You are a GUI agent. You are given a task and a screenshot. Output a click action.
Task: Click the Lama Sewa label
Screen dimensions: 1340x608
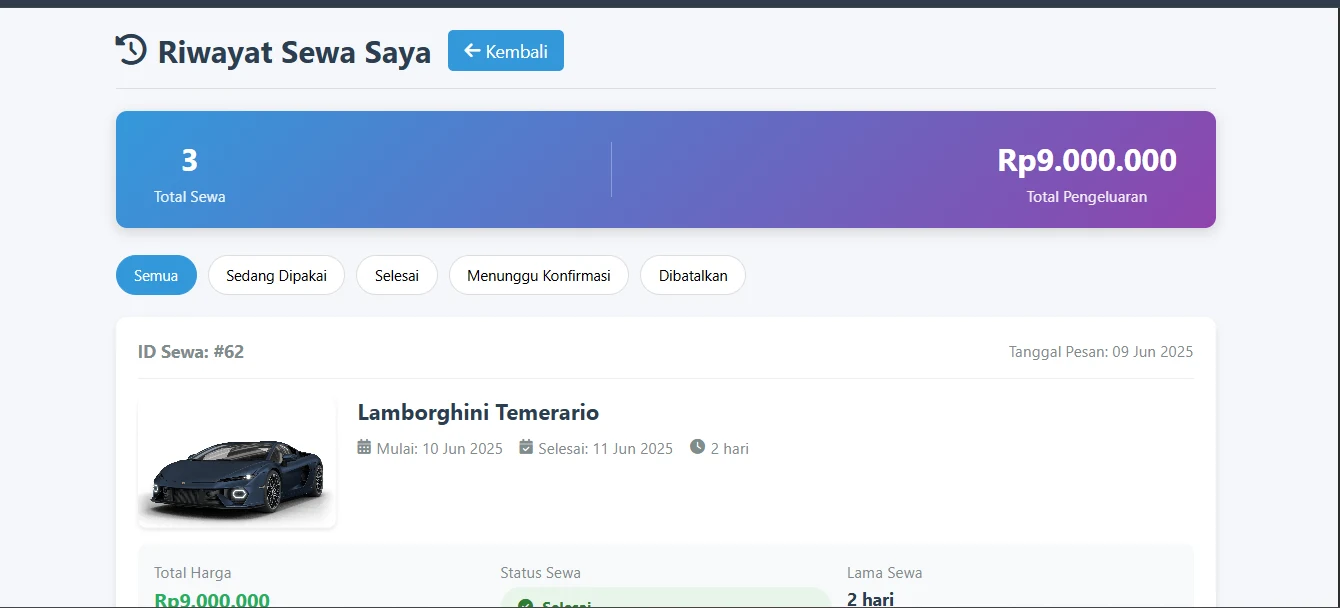[x=885, y=573]
